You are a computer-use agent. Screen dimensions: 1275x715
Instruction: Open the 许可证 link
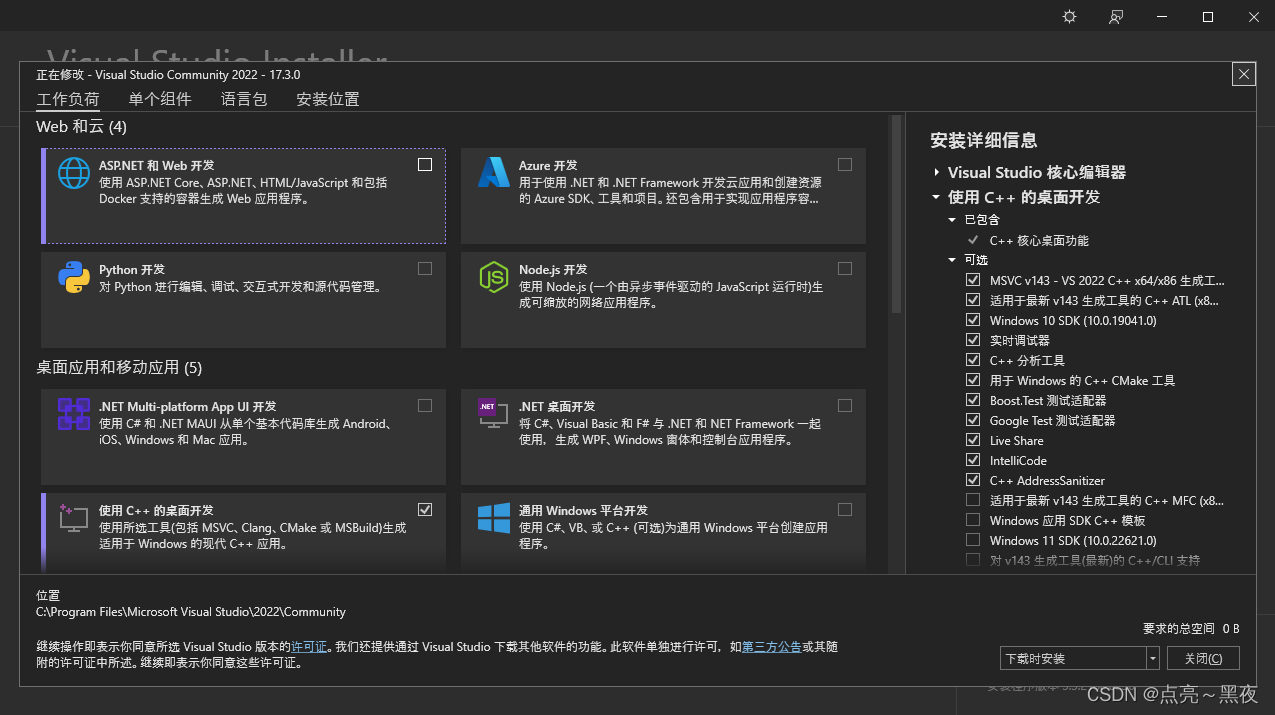coord(309,647)
